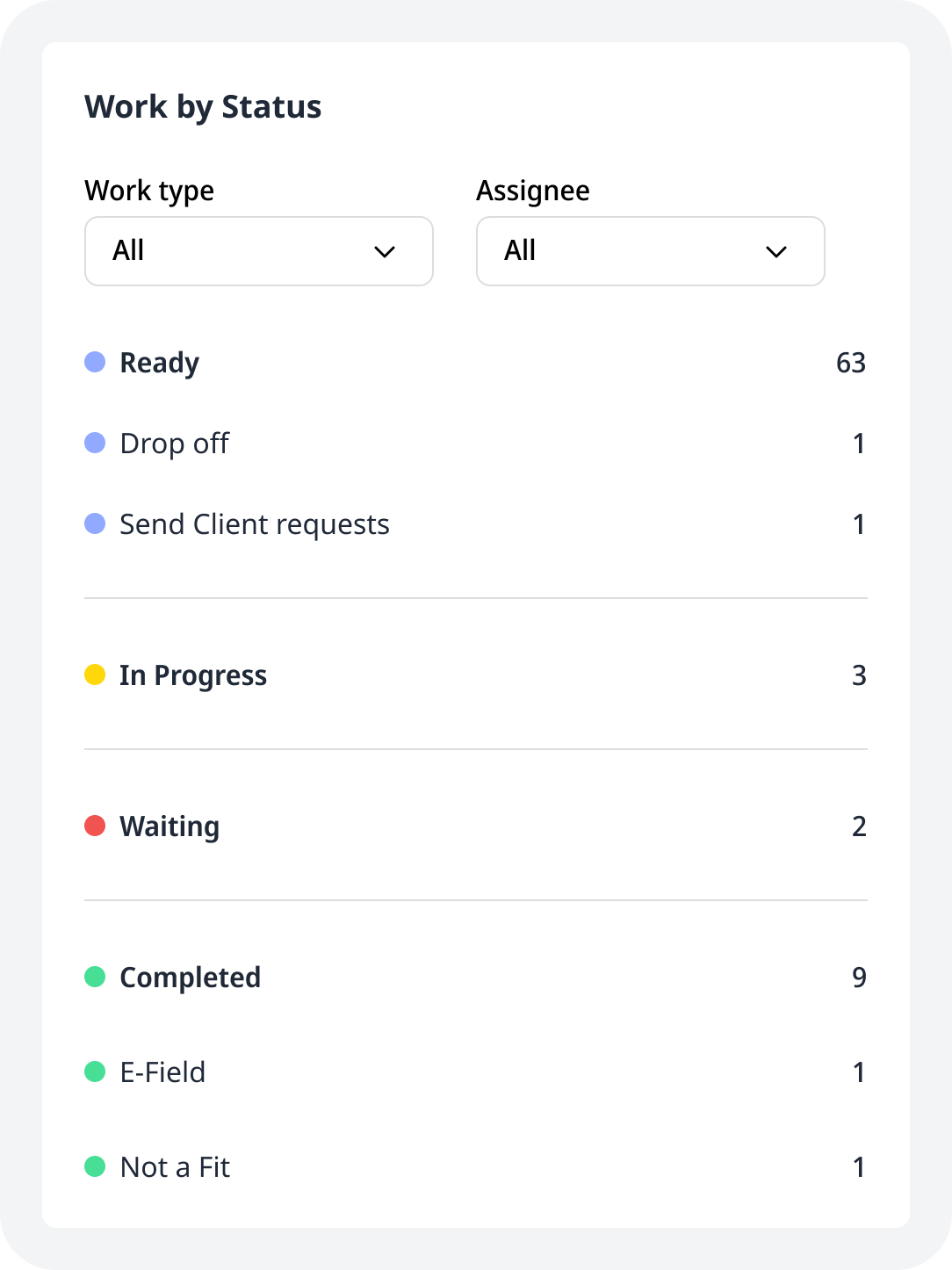Click the red Waiting status dot
The width and height of the screenshot is (952, 1270).
(95, 826)
